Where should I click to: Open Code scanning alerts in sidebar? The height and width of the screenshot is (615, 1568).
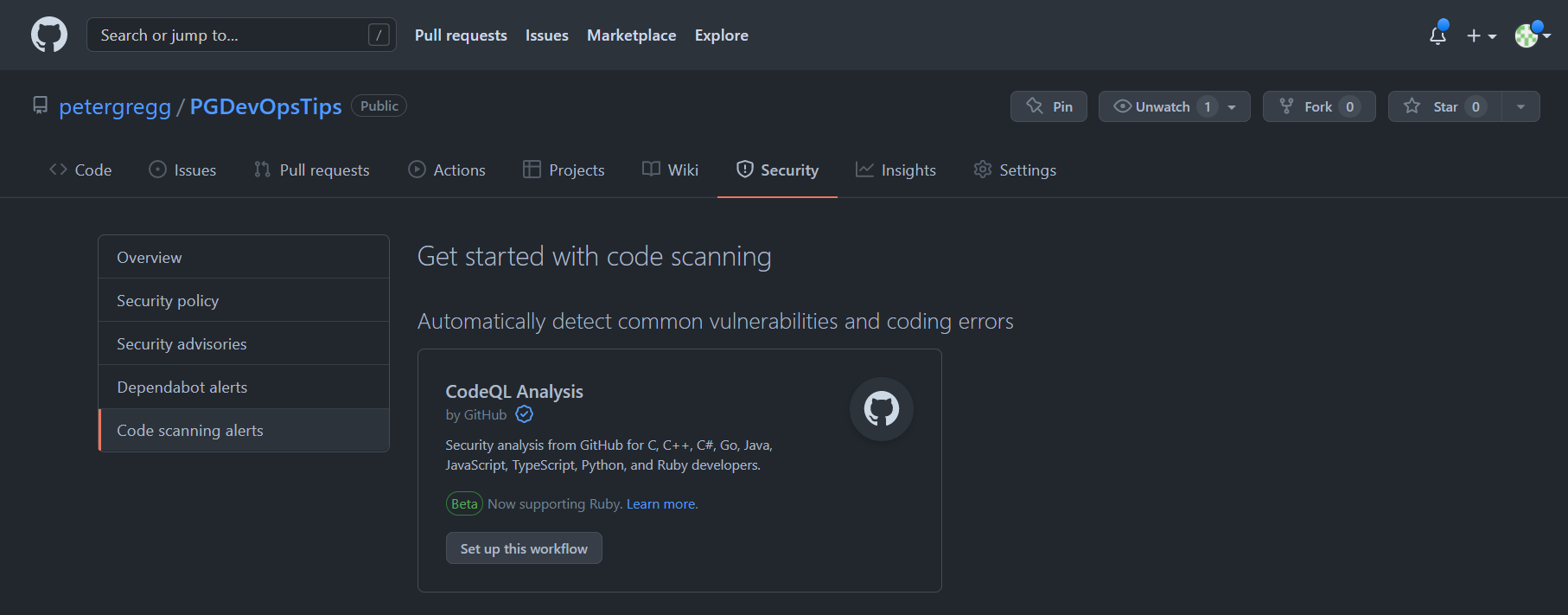coord(244,430)
